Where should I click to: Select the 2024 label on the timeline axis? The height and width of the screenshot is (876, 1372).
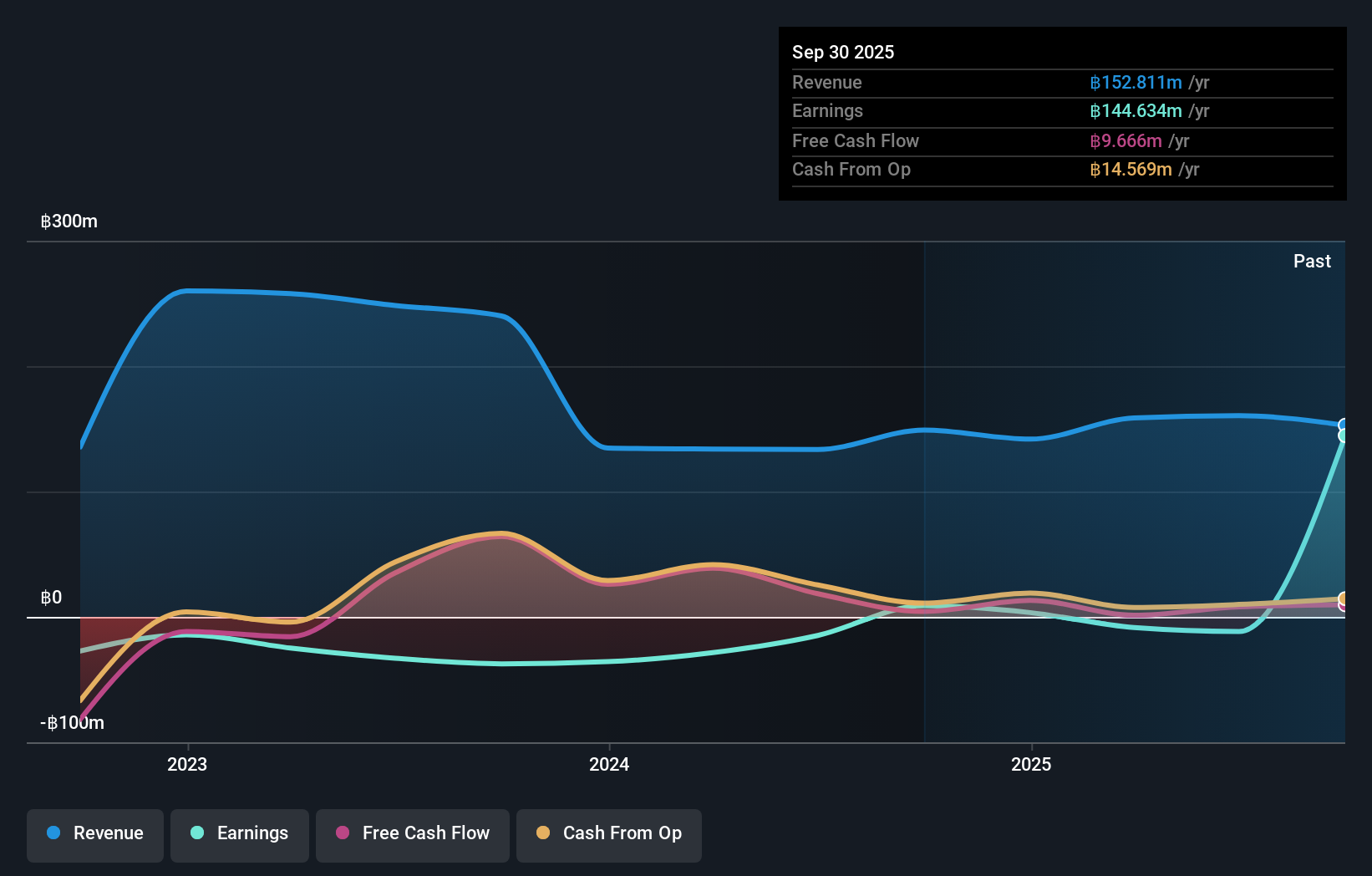[x=608, y=764]
